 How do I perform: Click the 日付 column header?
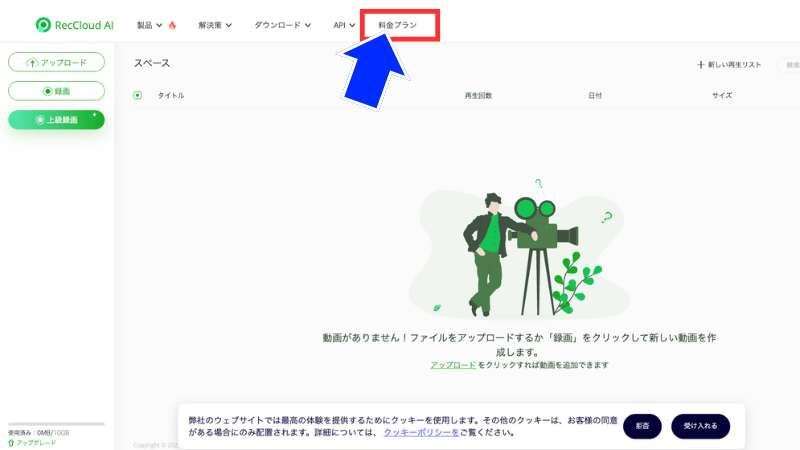[595, 95]
